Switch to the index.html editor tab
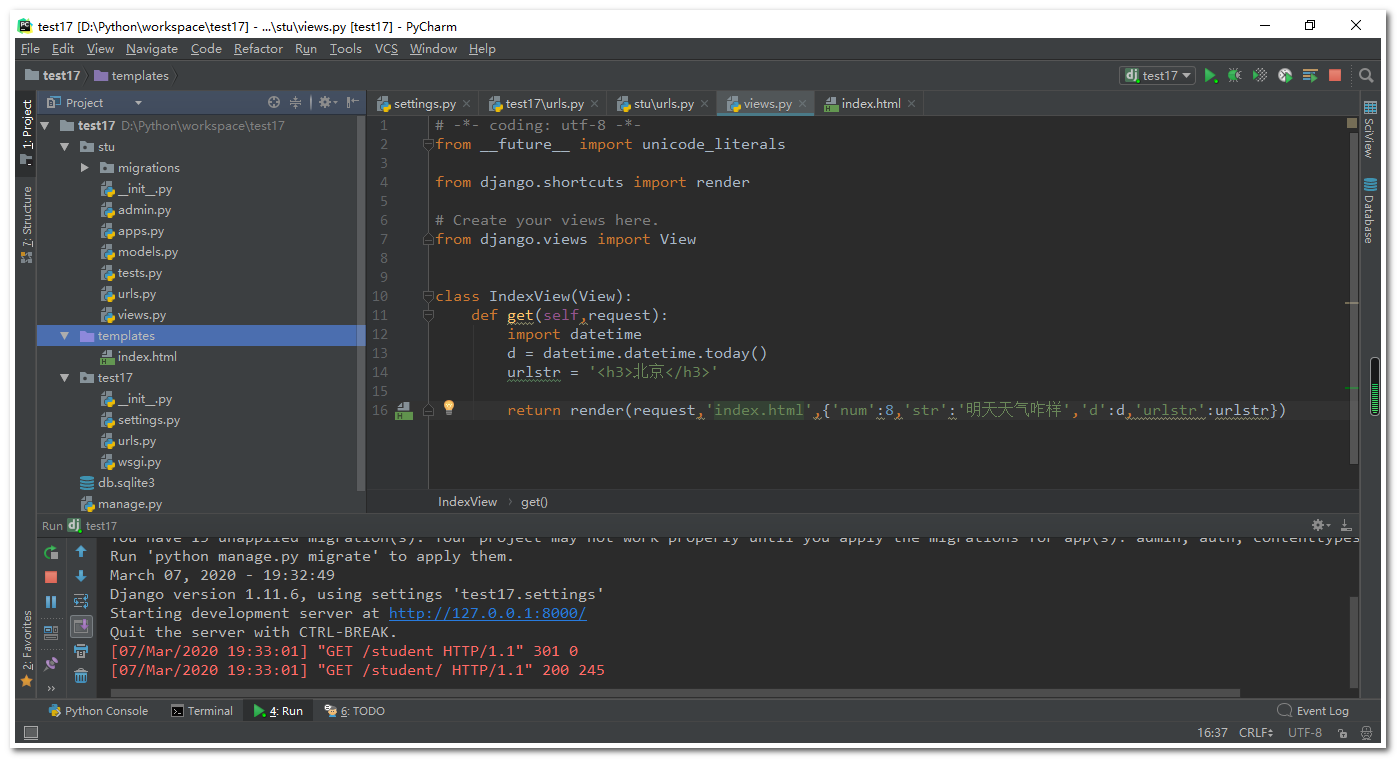The height and width of the screenshot is (759, 1397). tap(870, 103)
